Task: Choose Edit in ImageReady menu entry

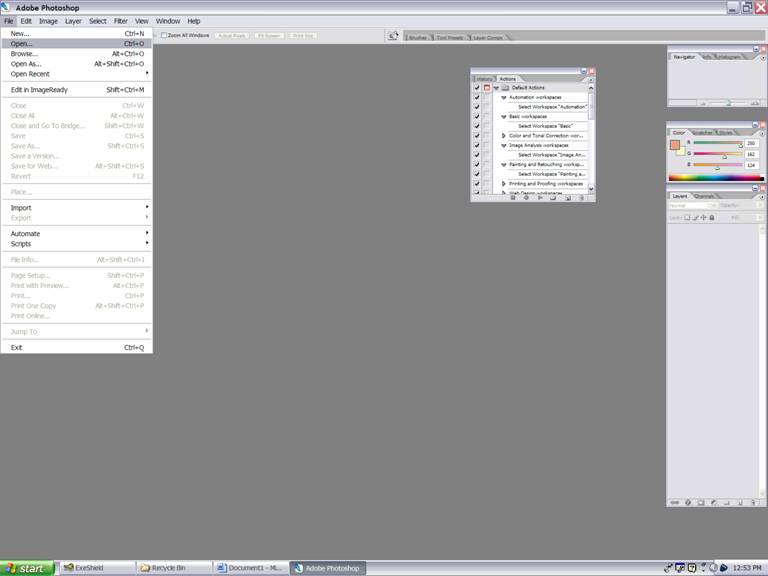Action: click(76, 90)
